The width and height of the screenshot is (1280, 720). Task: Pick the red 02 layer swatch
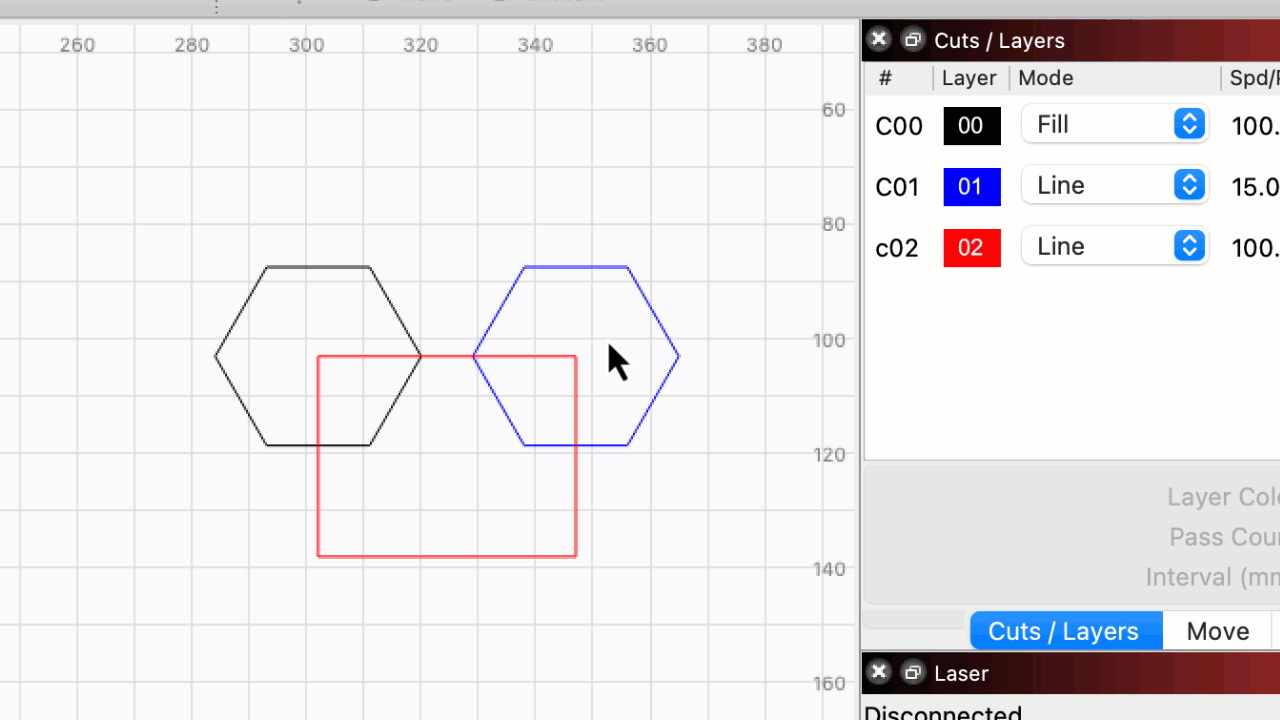(x=971, y=248)
